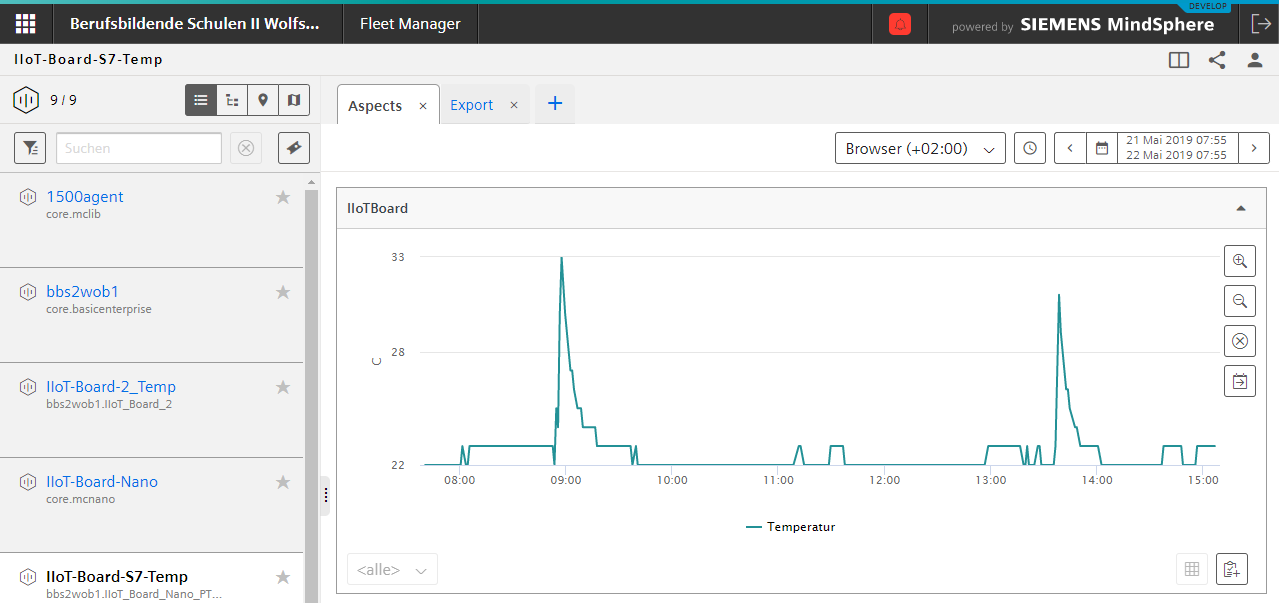The image size is (1279, 603).
Task: Open the app launcher grid icon
Action: [26, 24]
